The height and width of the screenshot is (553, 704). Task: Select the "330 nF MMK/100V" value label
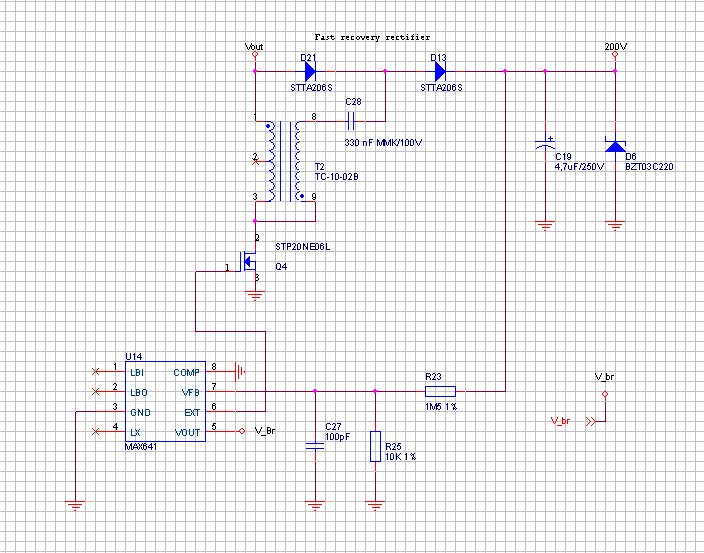tap(383, 143)
